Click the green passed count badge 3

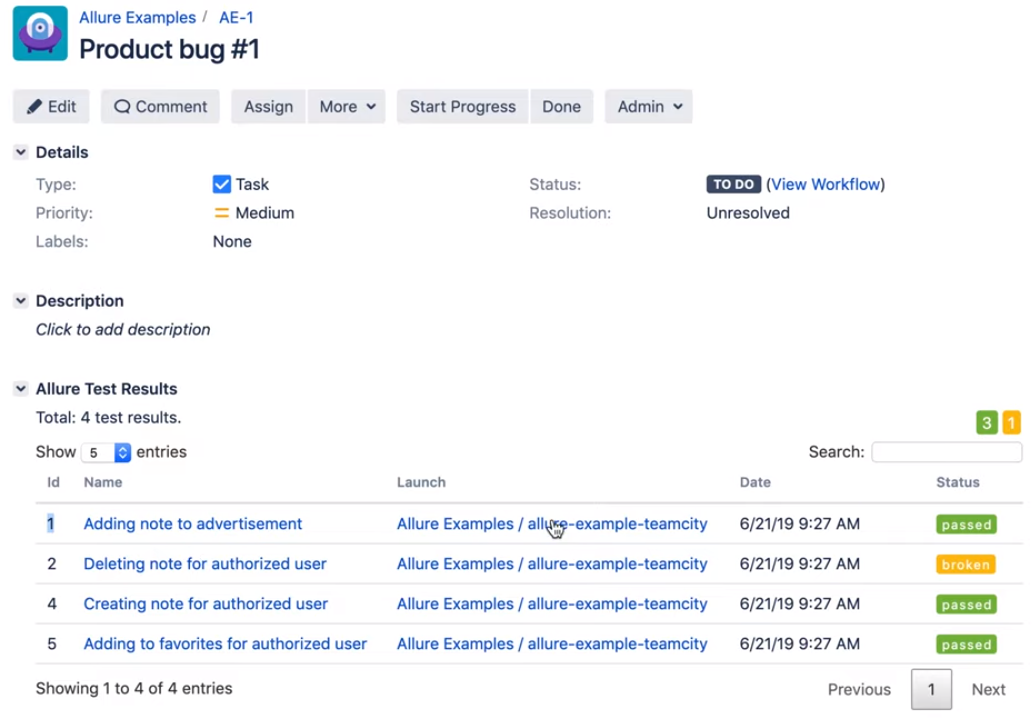pos(987,423)
